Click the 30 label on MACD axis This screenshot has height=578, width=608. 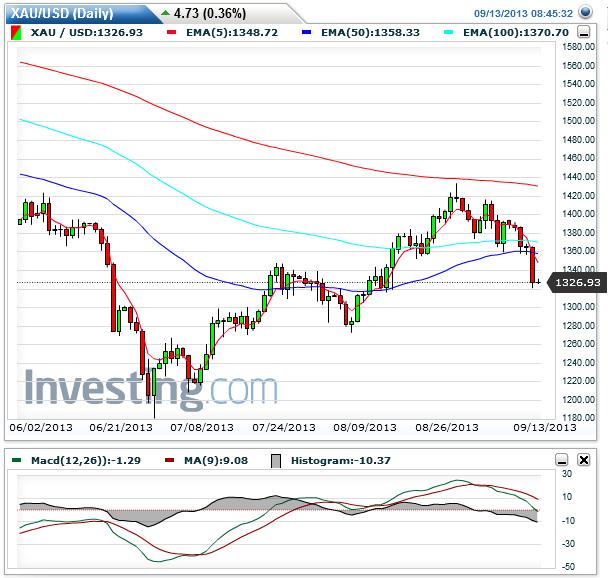click(x=567, y=474)
